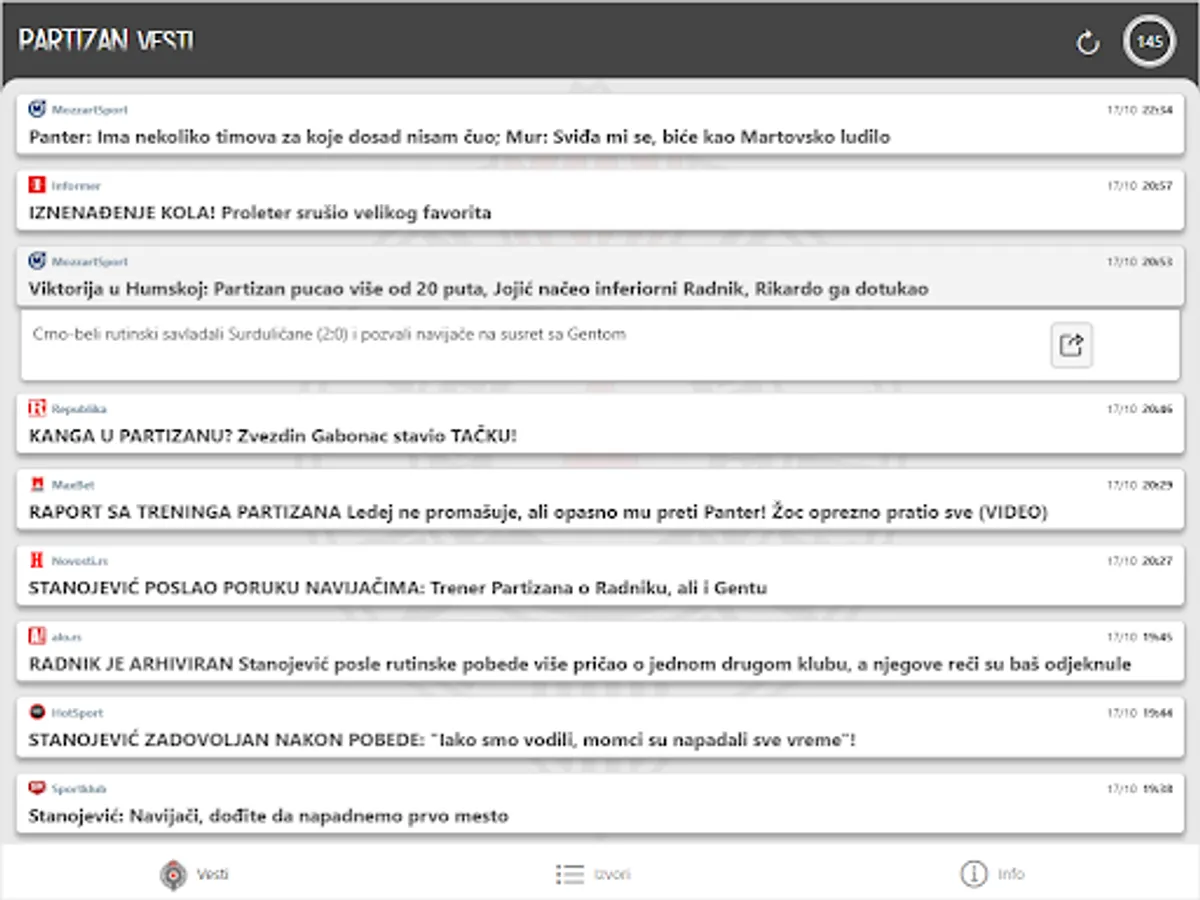Image resolution: width=1200 pixels, height=900 pixels.
Task: Click timestamp 17/10 20:57
Action: tap(1139, 186)
